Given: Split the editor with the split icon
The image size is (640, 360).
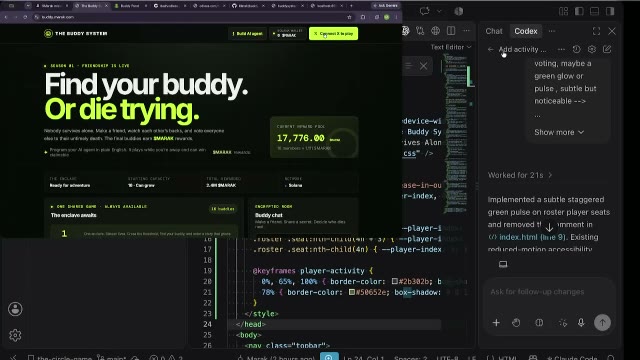Looking at the screenshot, I should [x=451, y=31].
